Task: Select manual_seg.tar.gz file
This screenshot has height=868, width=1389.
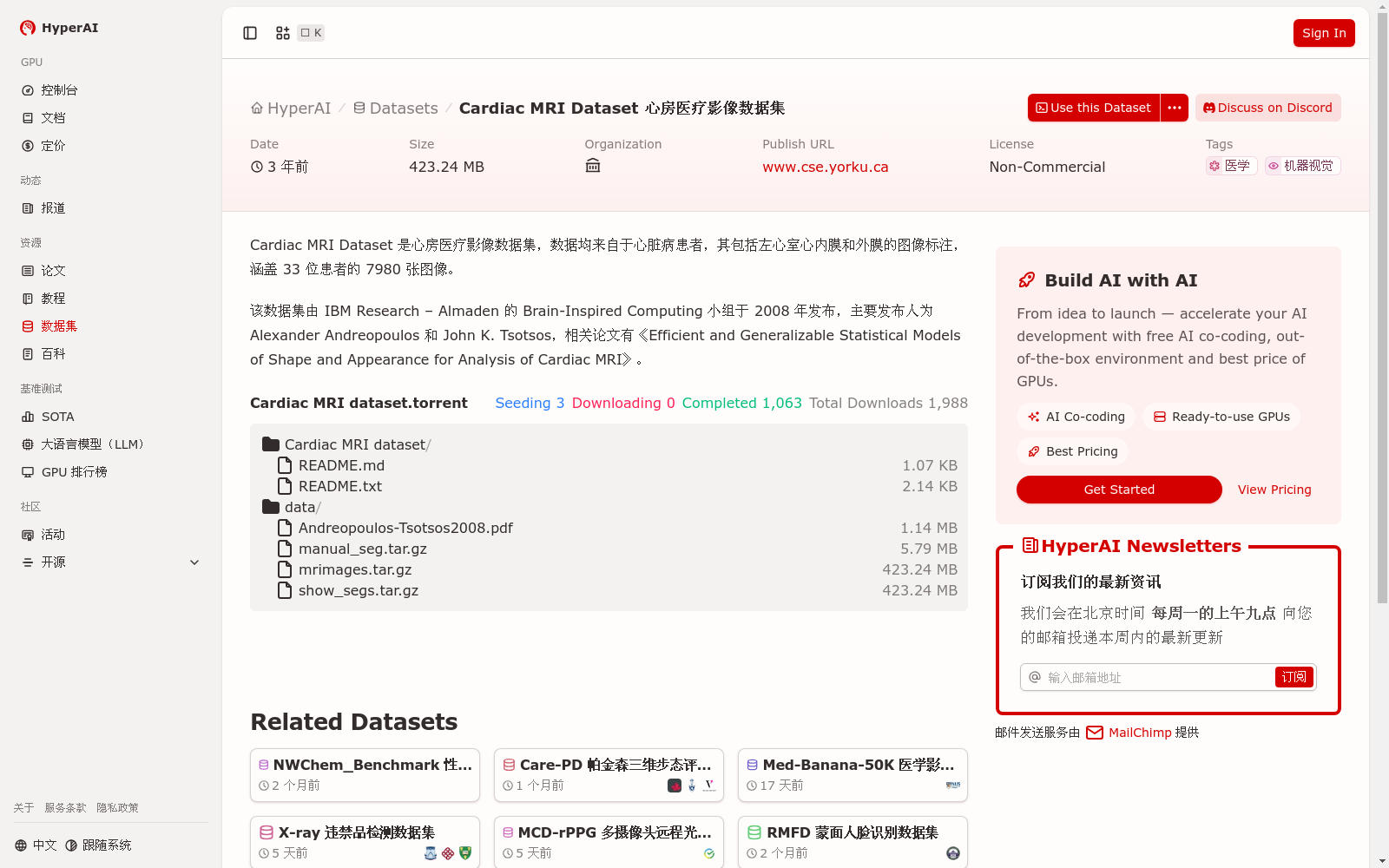Action: pyautogui.click(x=616, y=549)
